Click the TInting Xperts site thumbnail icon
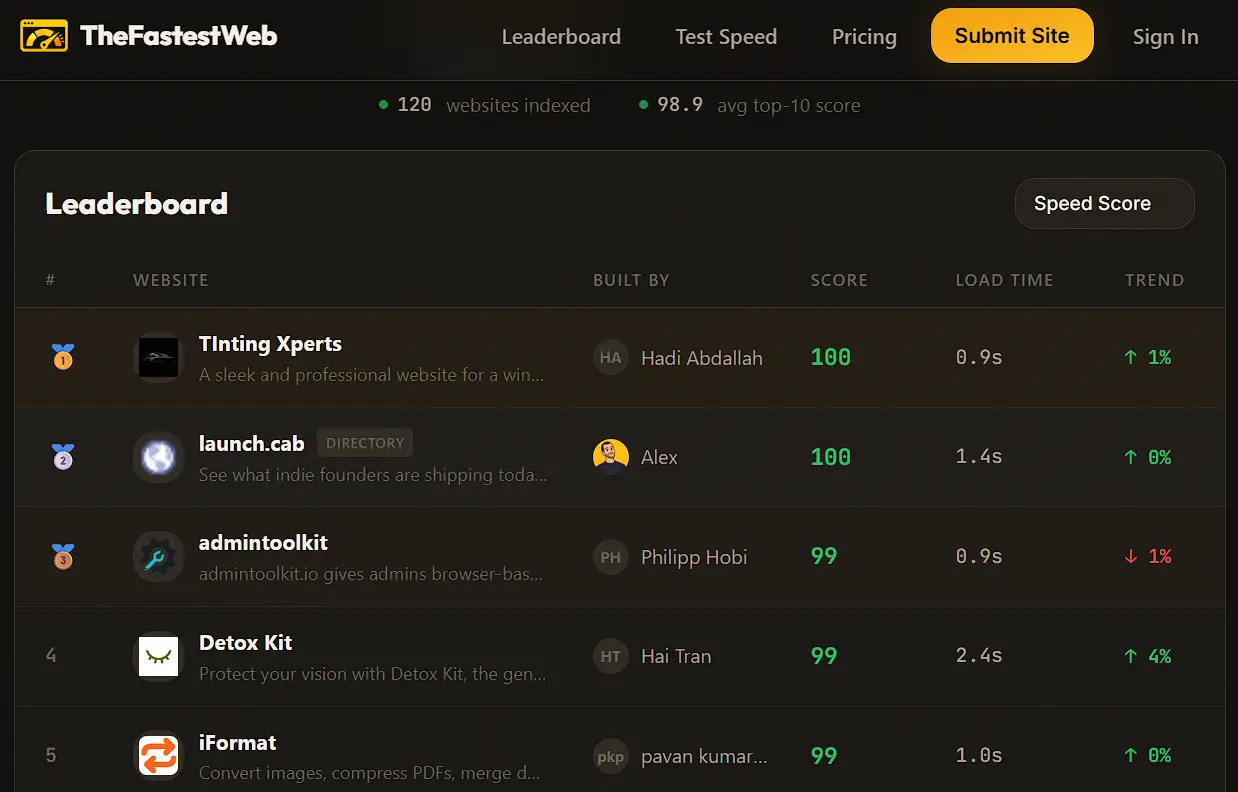 [158, 357]
